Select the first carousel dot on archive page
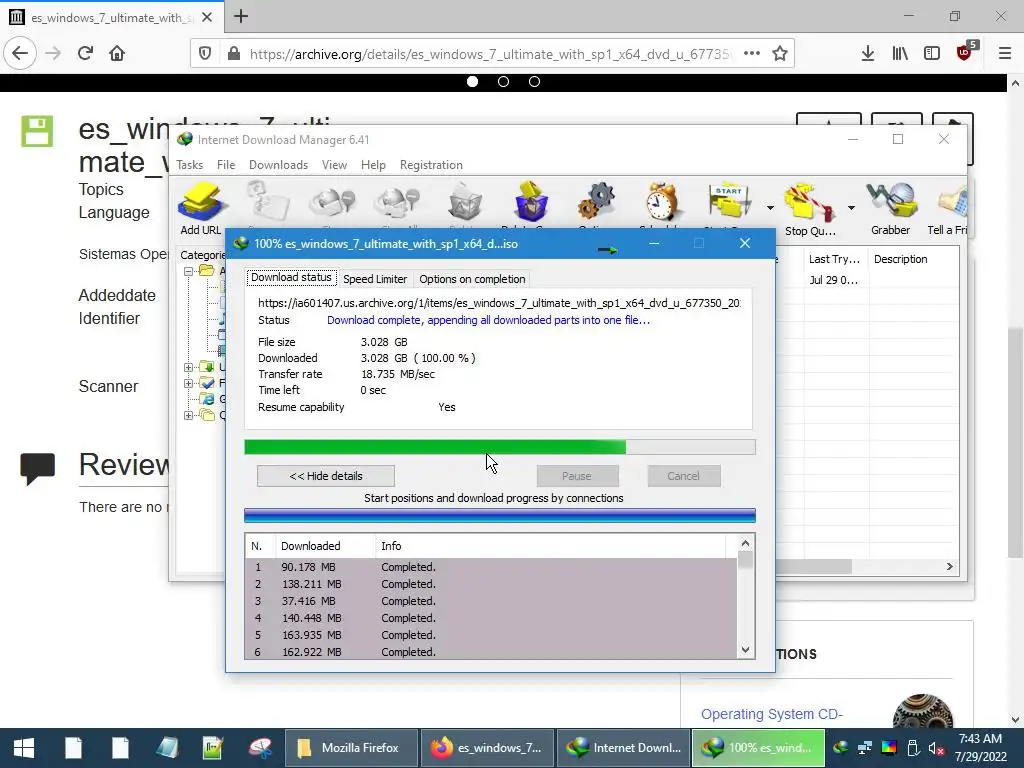The height and width of the screenshot is (768, 1024). point(472,82)
